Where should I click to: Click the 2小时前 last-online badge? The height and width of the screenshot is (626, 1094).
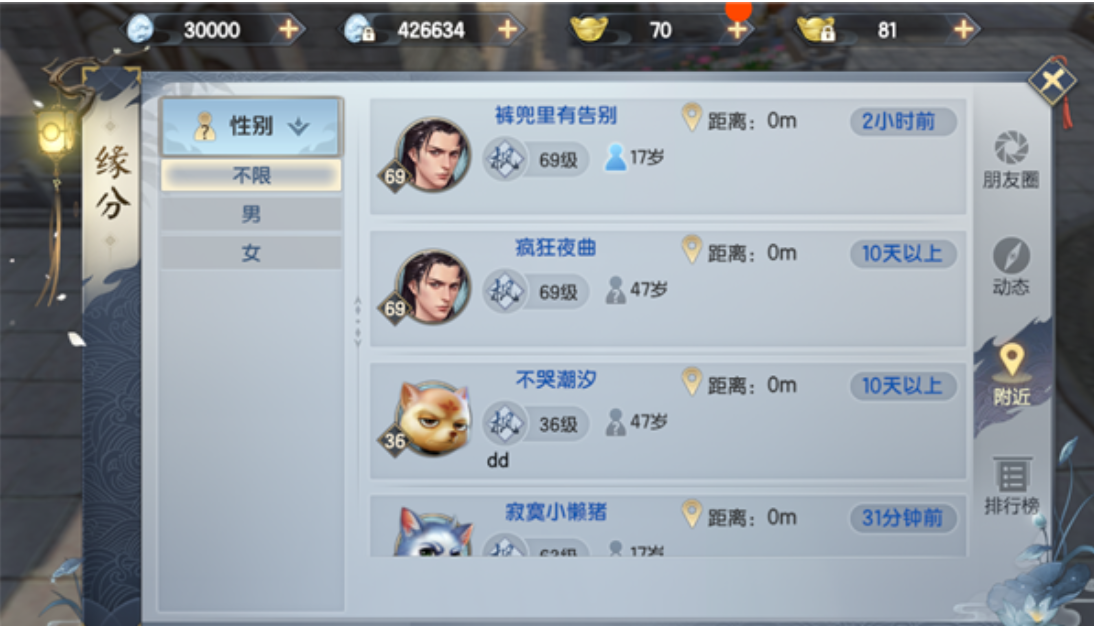[x=902, y=121]
